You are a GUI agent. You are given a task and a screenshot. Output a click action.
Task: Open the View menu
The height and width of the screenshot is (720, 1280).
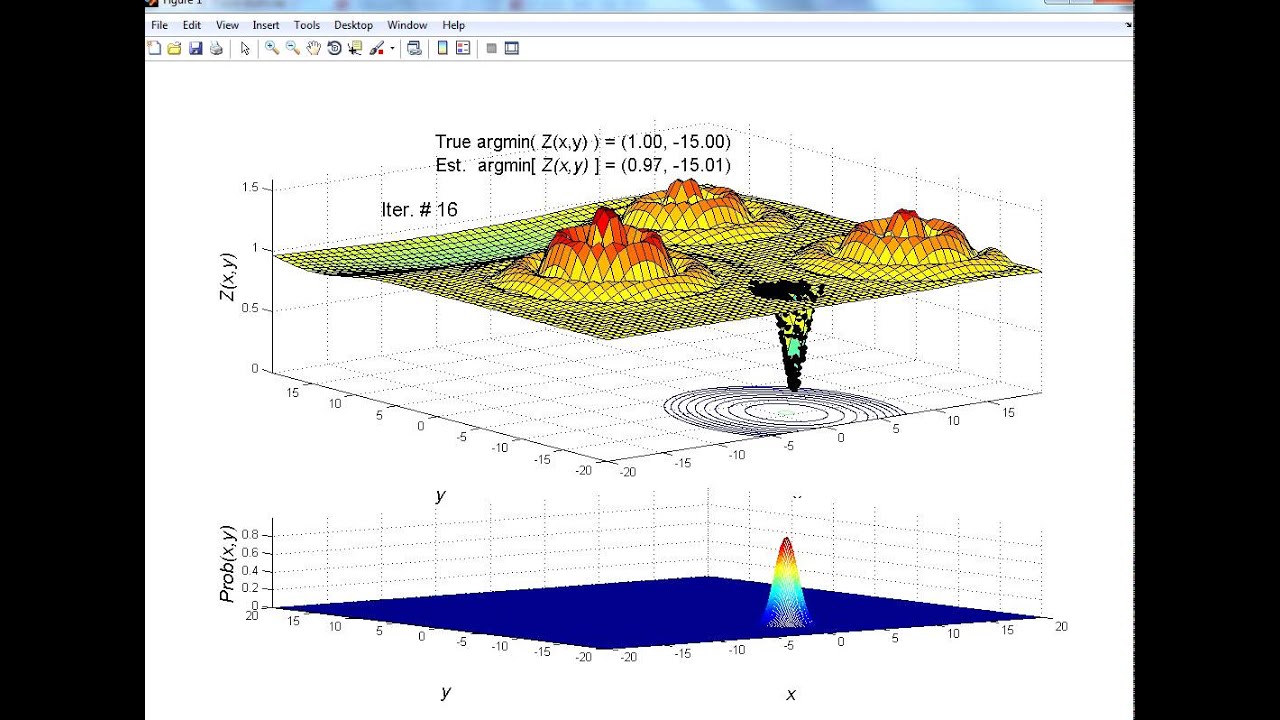pos(227,25)
